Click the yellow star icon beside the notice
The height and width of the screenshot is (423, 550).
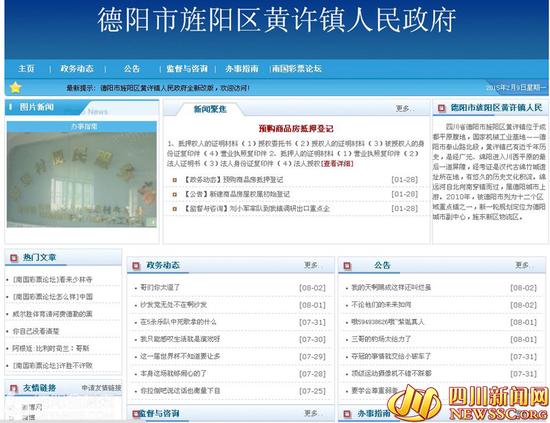pos(15,87)
